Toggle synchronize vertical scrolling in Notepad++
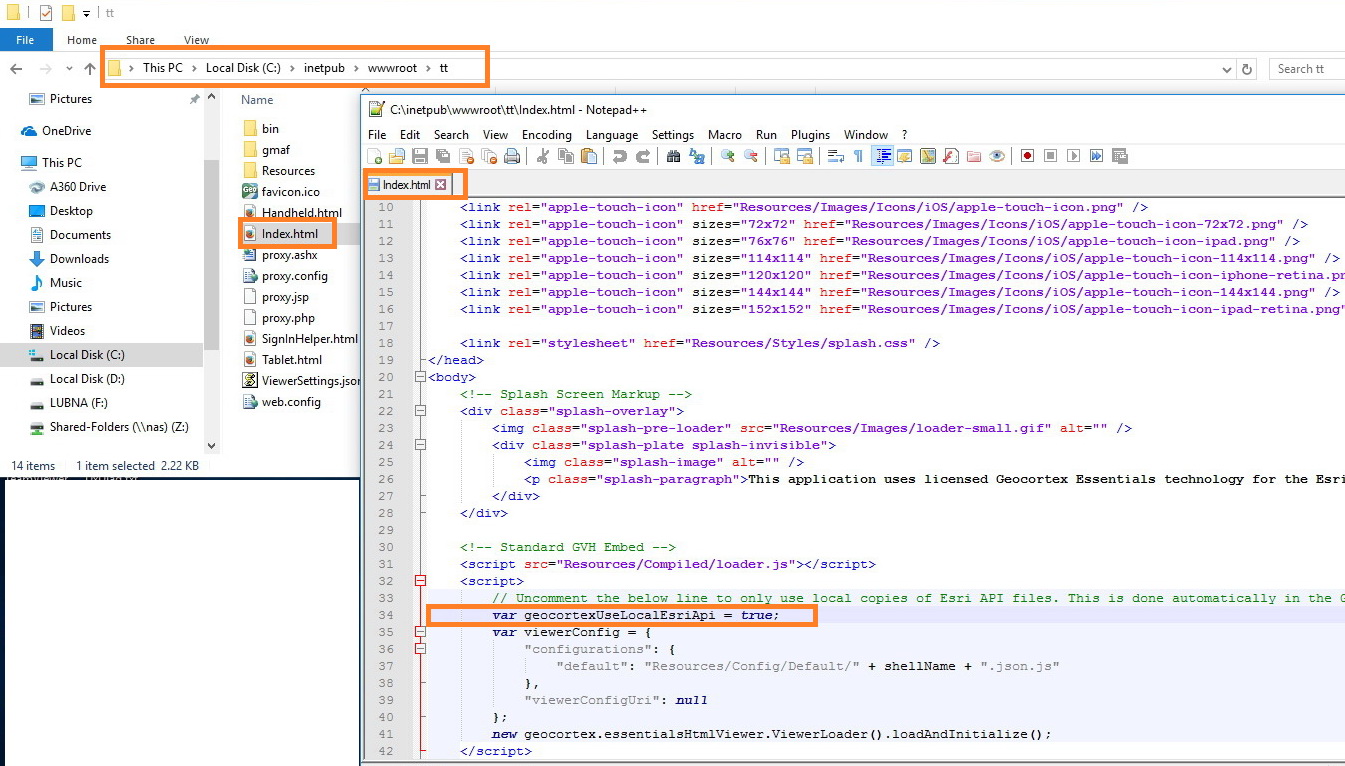The height and width of the screenshot is (766, 1345). [x=782, y=156]
